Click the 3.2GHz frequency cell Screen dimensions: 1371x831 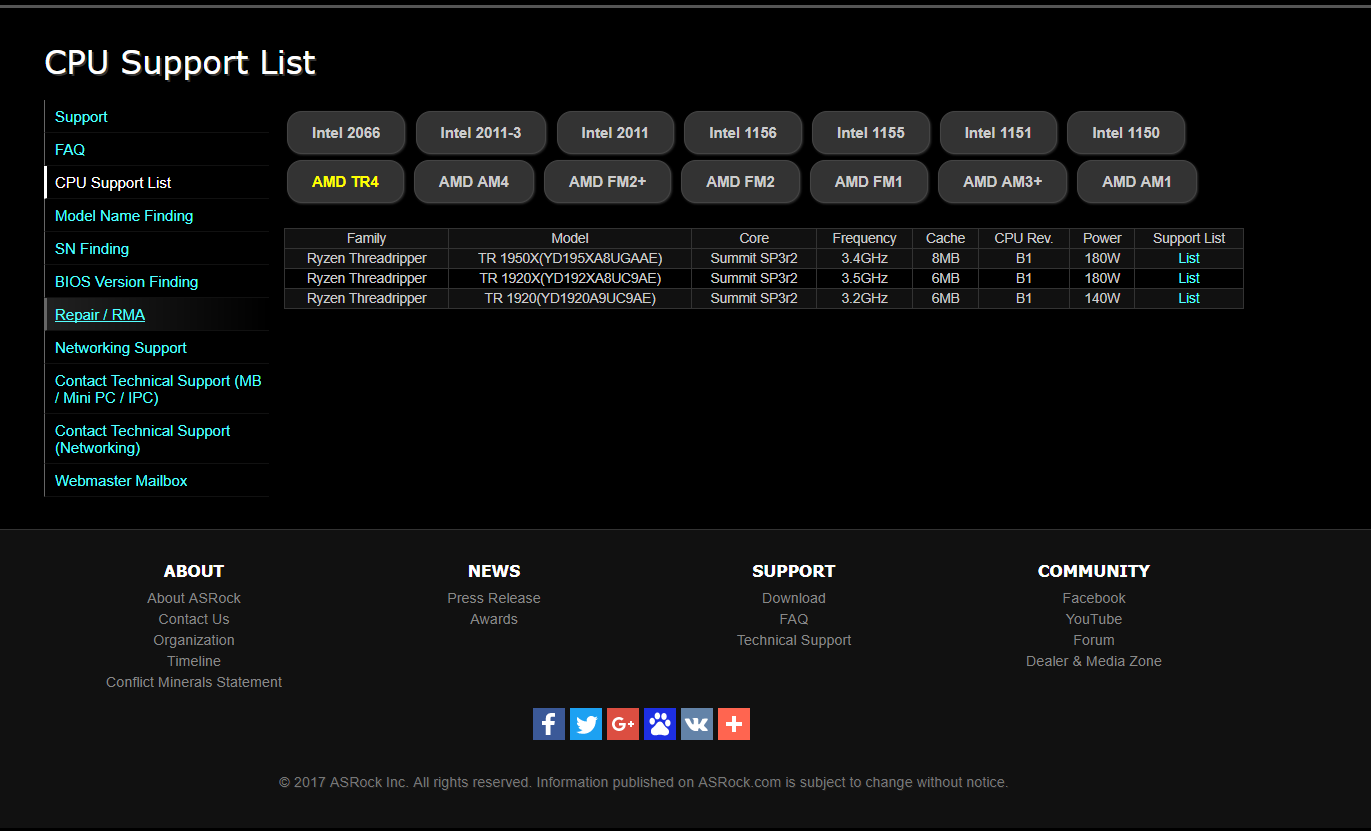pos(864,298)
